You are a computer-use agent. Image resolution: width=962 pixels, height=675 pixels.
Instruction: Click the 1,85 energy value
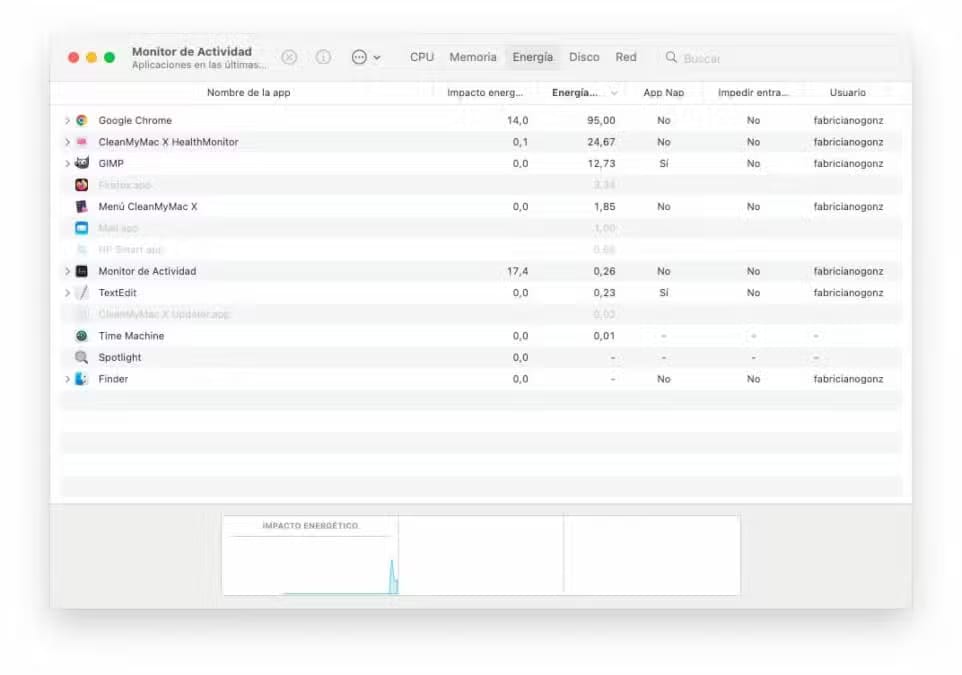pyautogui.click(x=604, y=206)
